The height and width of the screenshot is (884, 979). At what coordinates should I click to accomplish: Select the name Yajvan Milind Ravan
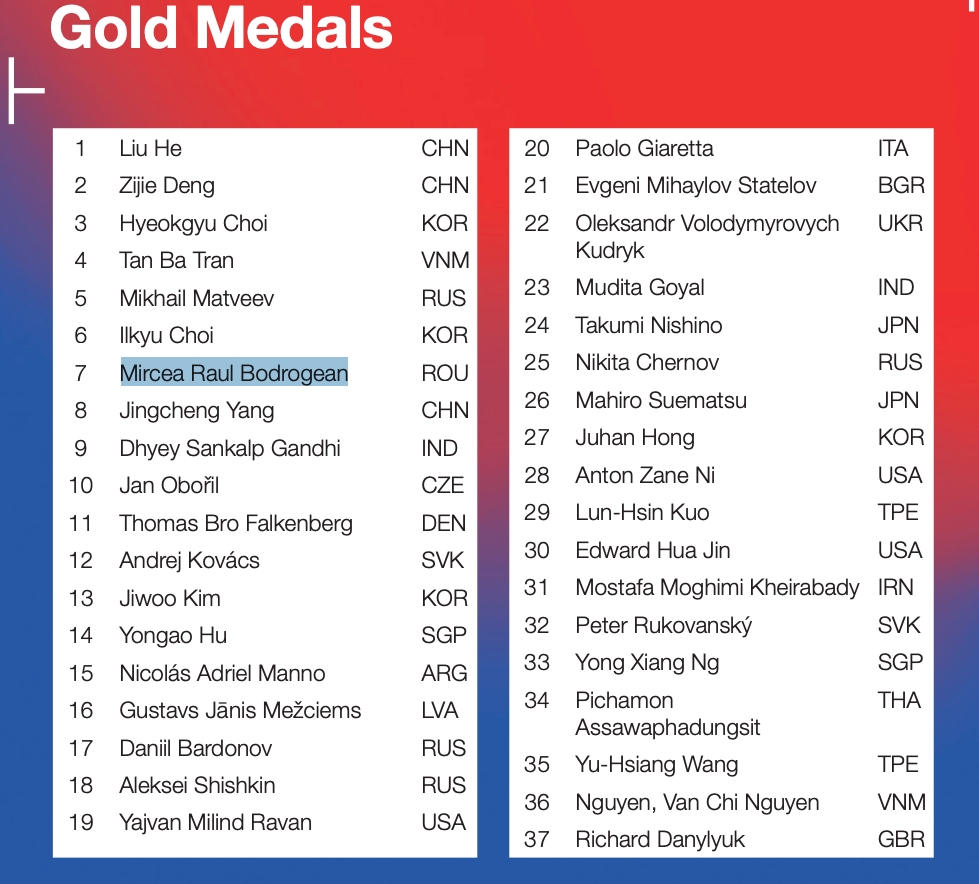tap(215, 823)
